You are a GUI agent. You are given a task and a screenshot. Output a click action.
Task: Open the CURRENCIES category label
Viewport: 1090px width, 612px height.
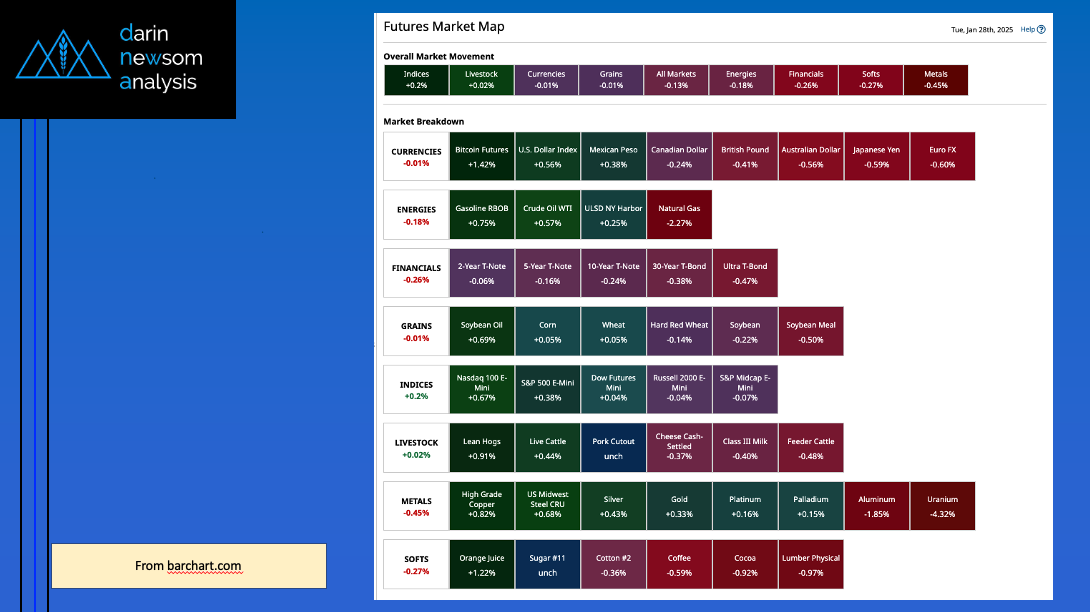coord(416,156)
